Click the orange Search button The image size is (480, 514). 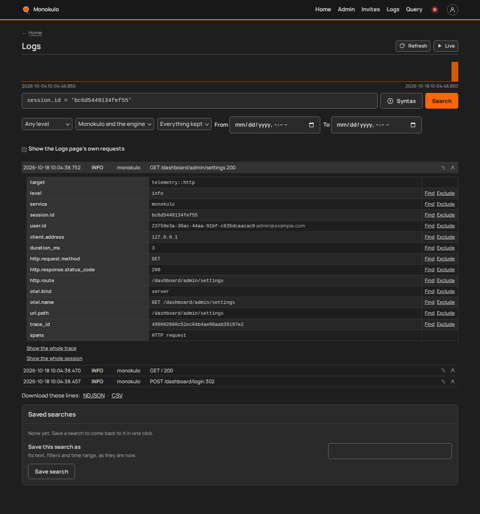click(442, 101)
